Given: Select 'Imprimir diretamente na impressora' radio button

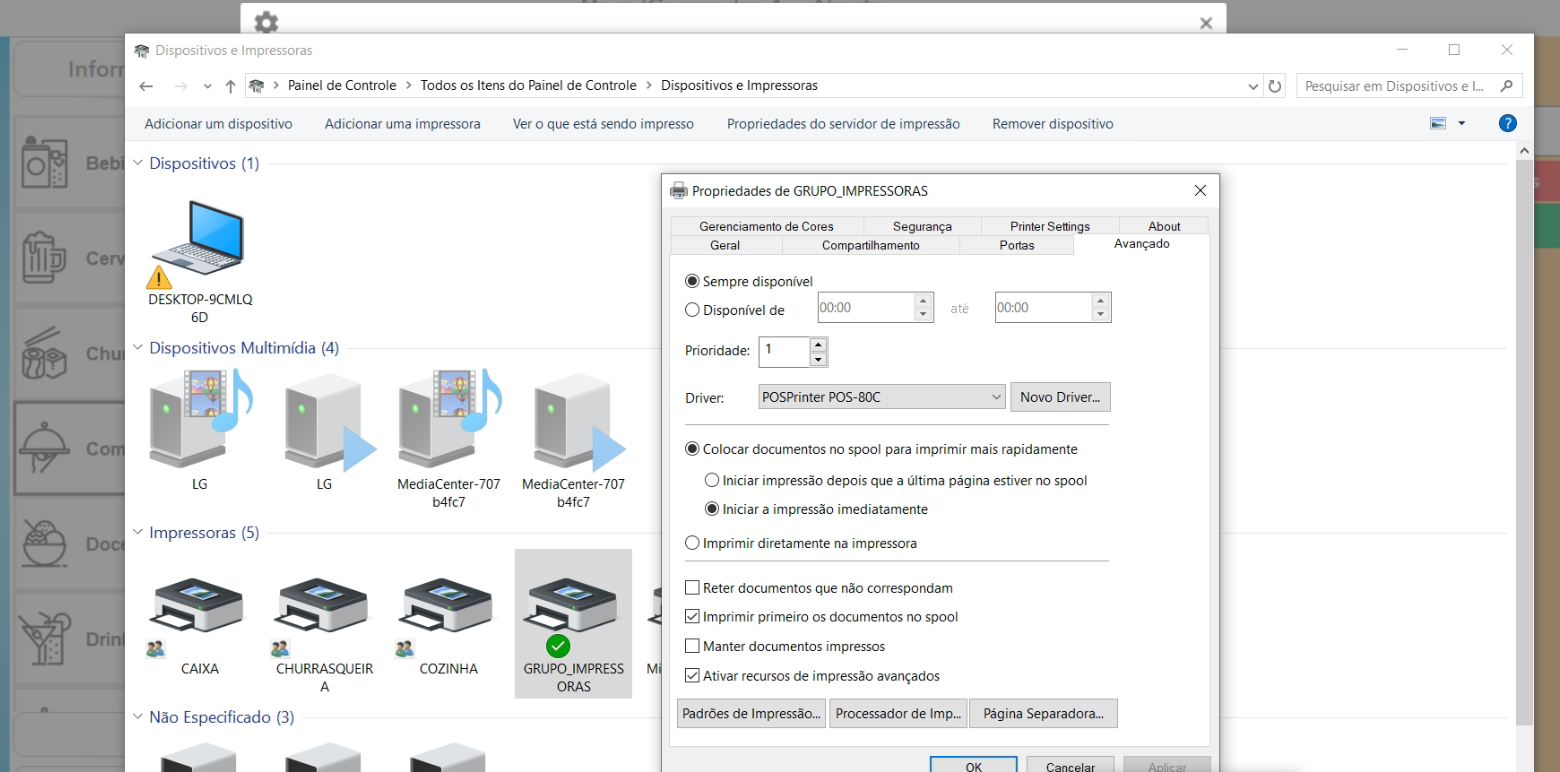Looking at the screenshot, I should pyautogui.click(x=692, y=543).
